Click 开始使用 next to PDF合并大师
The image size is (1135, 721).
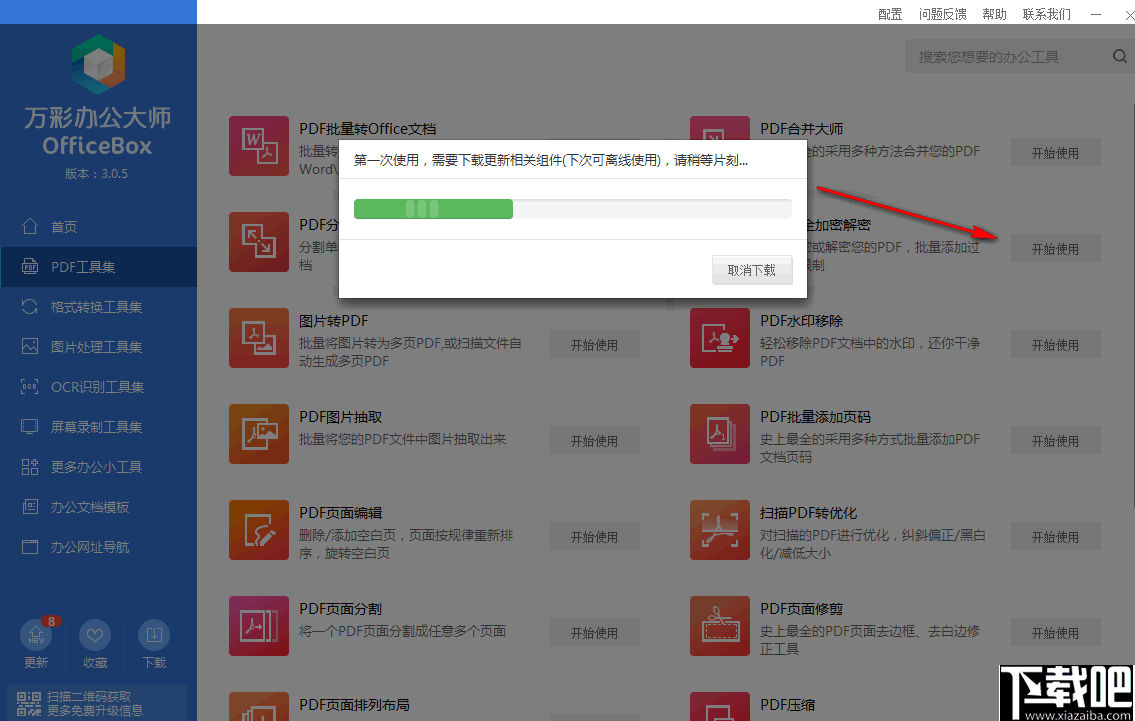[x=1055, y=152]
